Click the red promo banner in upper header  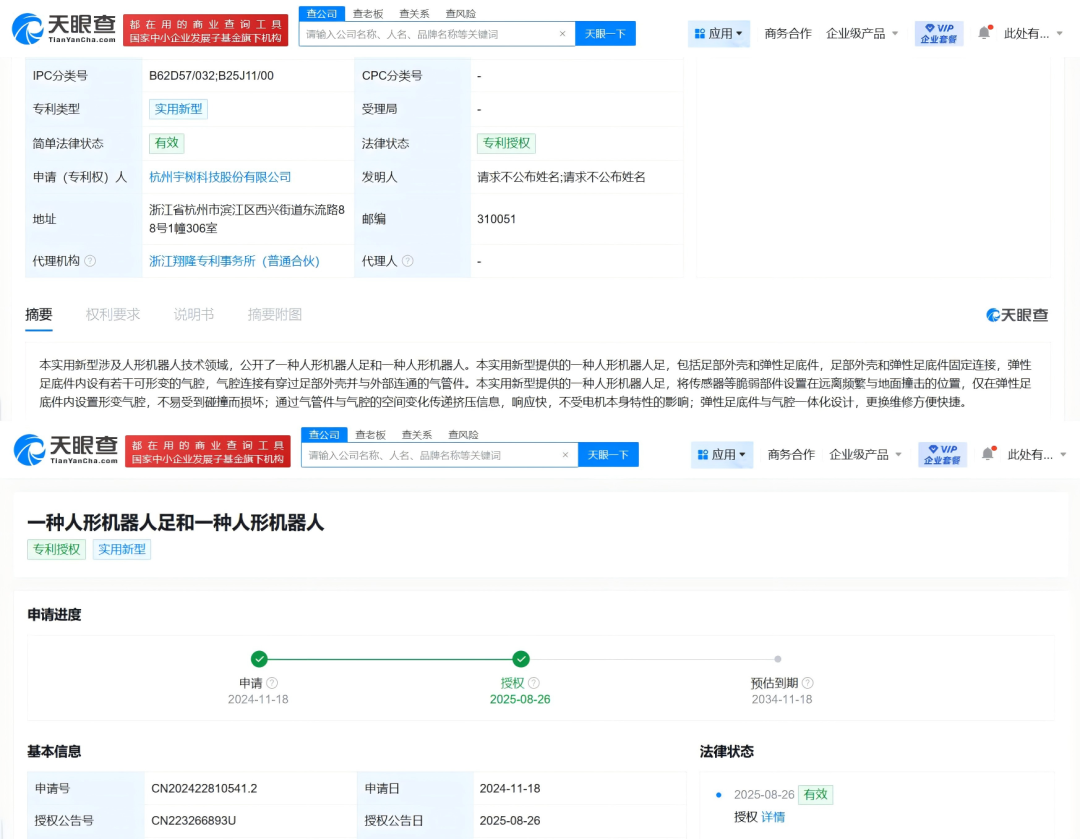pos(205,30)
